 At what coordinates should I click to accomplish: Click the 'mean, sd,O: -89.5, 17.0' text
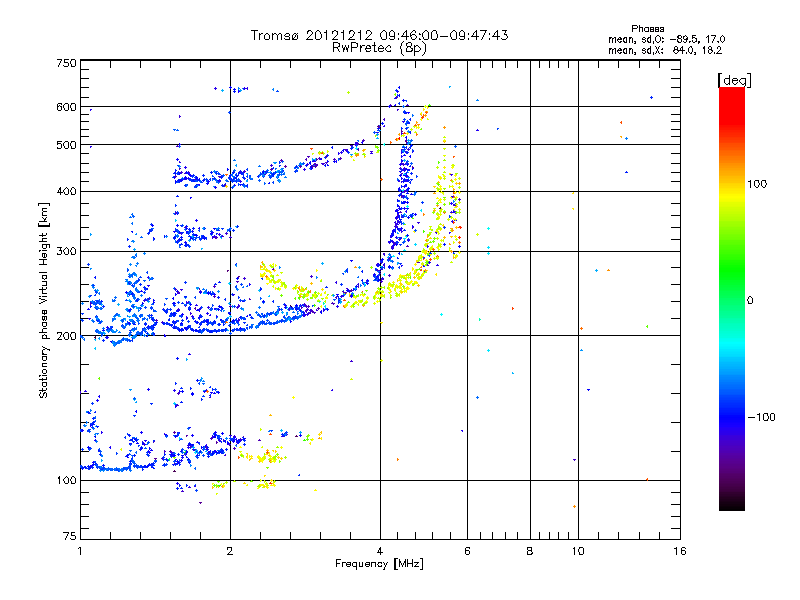(666, 40)
